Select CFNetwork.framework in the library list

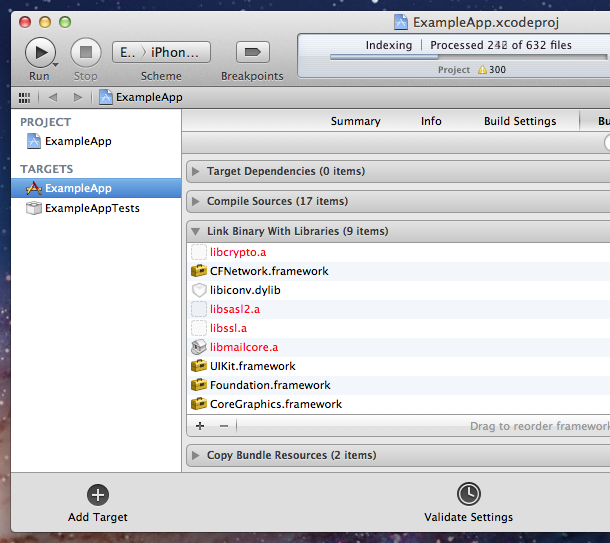click(x=399, y=271)
